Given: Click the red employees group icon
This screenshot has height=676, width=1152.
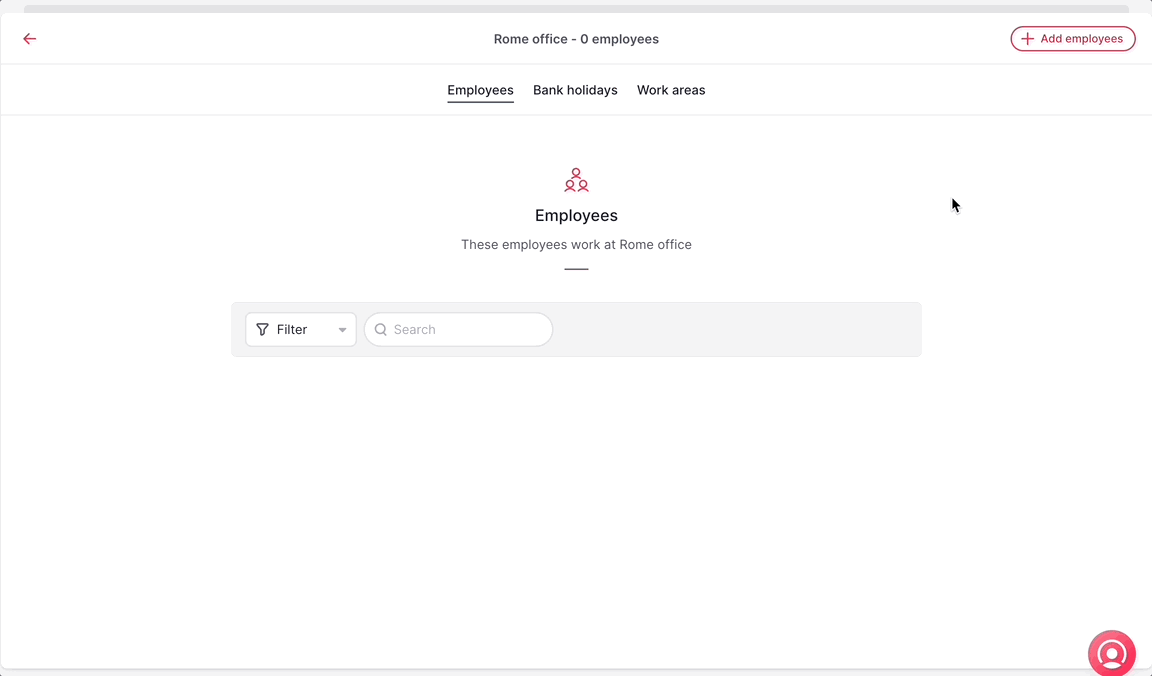Looking at the screenshot, I should [x=576, y=180].
